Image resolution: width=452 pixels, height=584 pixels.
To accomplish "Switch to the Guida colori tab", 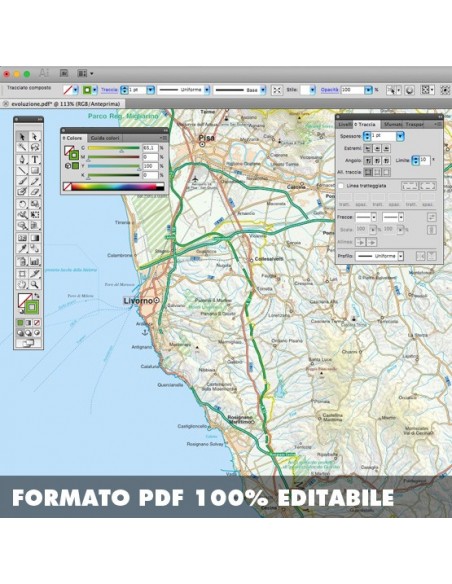I will click(x=105, y=138).
